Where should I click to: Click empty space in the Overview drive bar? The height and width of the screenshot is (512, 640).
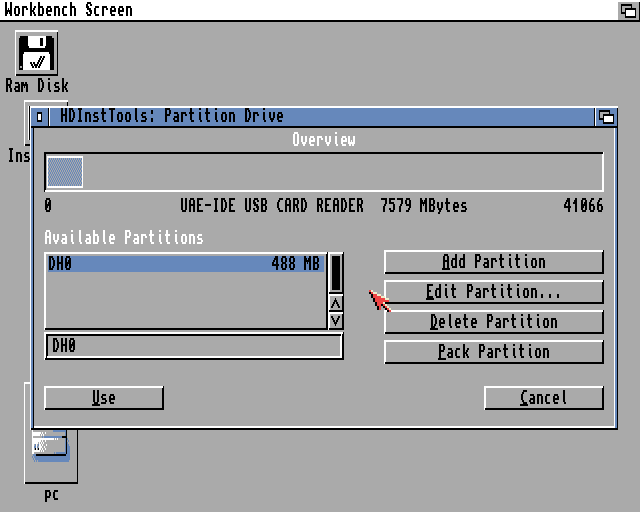click(x=340, y=172)
